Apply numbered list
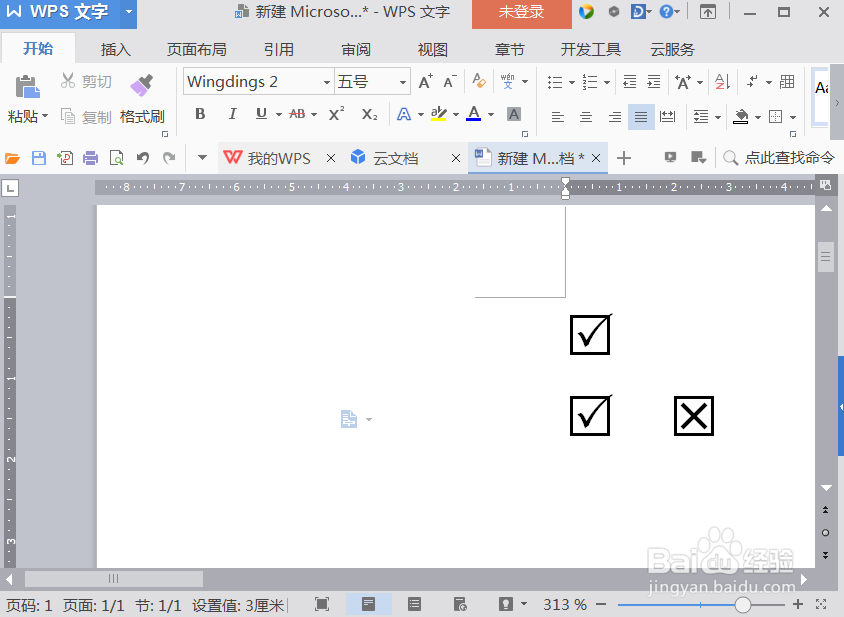The height and width of the screenshot is (617, 844). [x=590, y=82]
